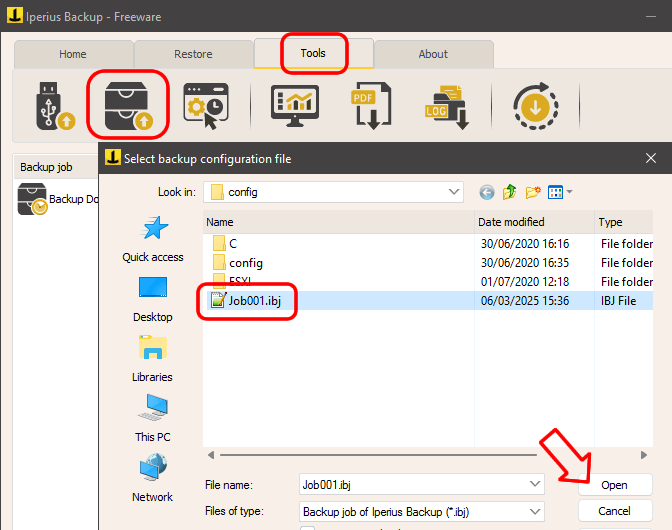This screenshot has width=672, height=530.
Task: Expand the view menu dropdown arrow
Action: 569,192
